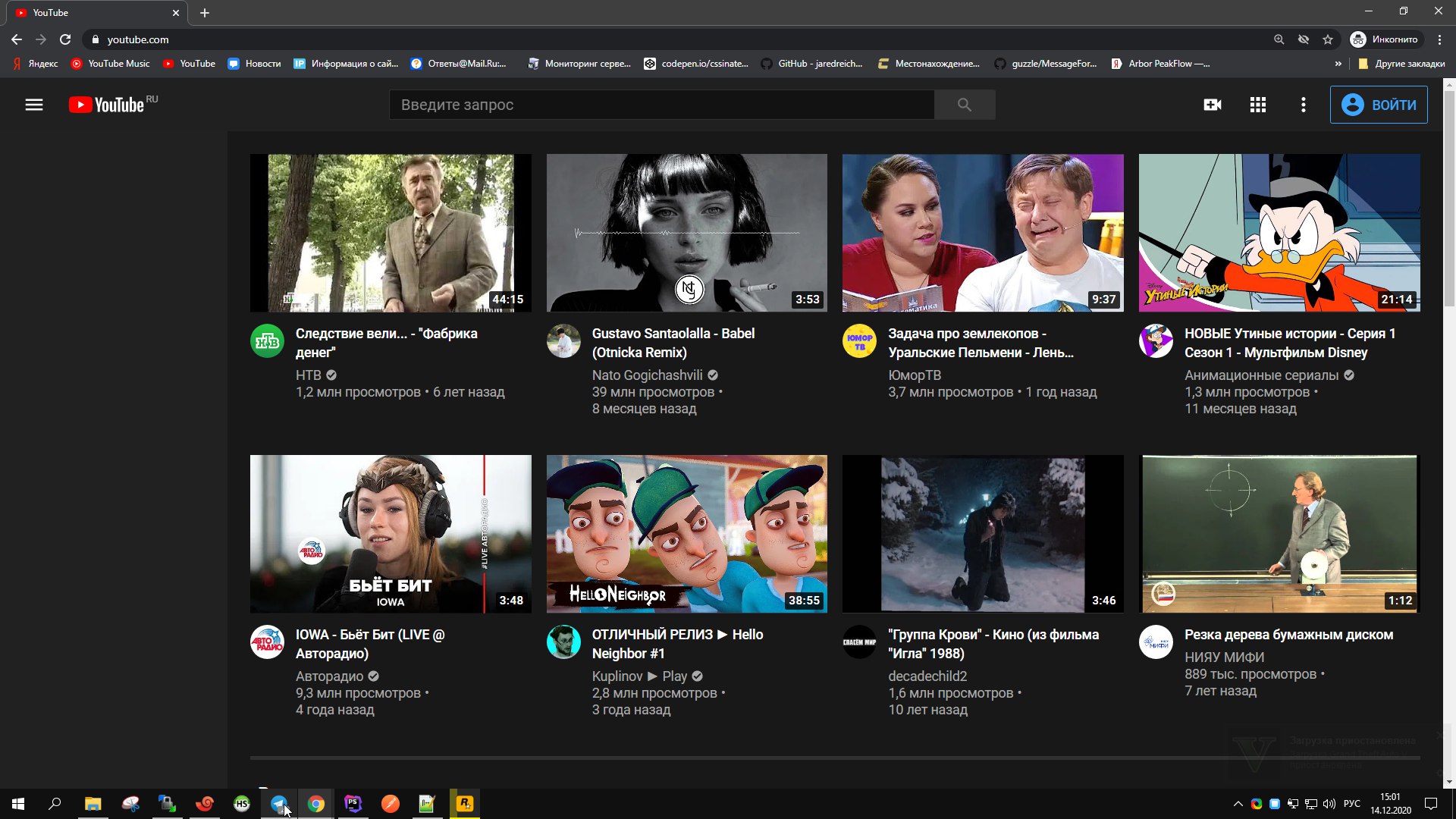1456x819 pixels.
Task: Open title Резка дерева бумажным диском
Action: tap(1289, 635)
